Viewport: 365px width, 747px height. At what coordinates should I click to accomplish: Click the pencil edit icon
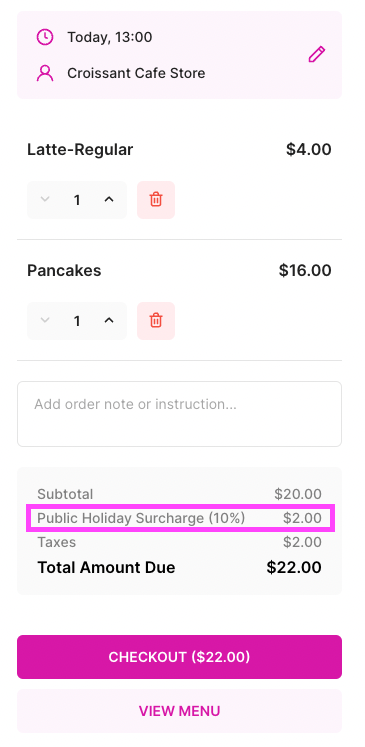pyautogui.click(x=317, y=54)
